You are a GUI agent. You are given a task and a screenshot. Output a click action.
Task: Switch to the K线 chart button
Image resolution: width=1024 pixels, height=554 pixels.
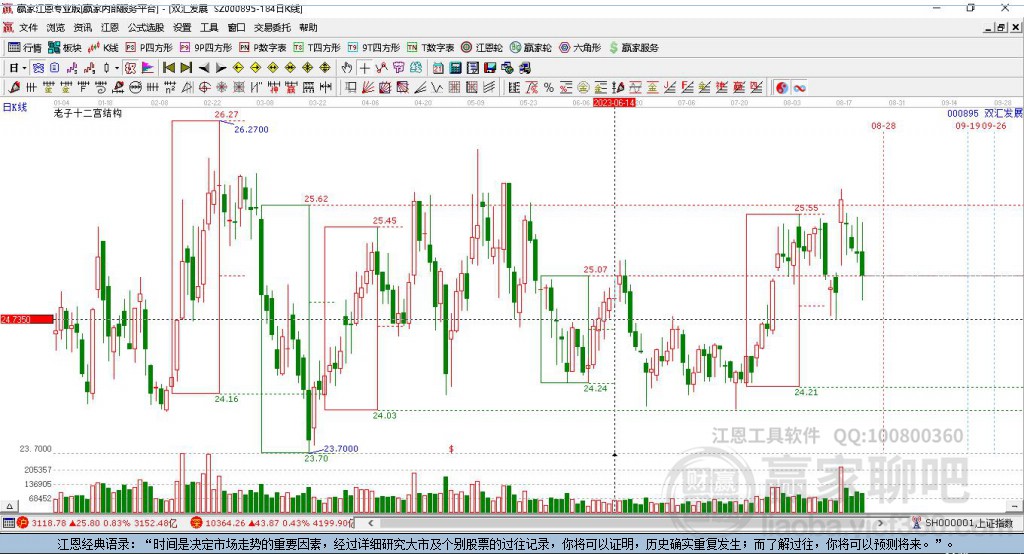(103, 48)
